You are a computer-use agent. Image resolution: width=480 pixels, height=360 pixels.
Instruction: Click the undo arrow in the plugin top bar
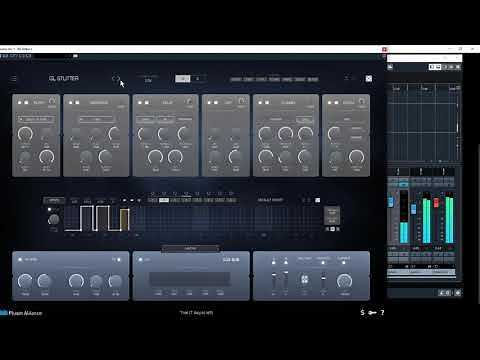click(x=346, y=78)
